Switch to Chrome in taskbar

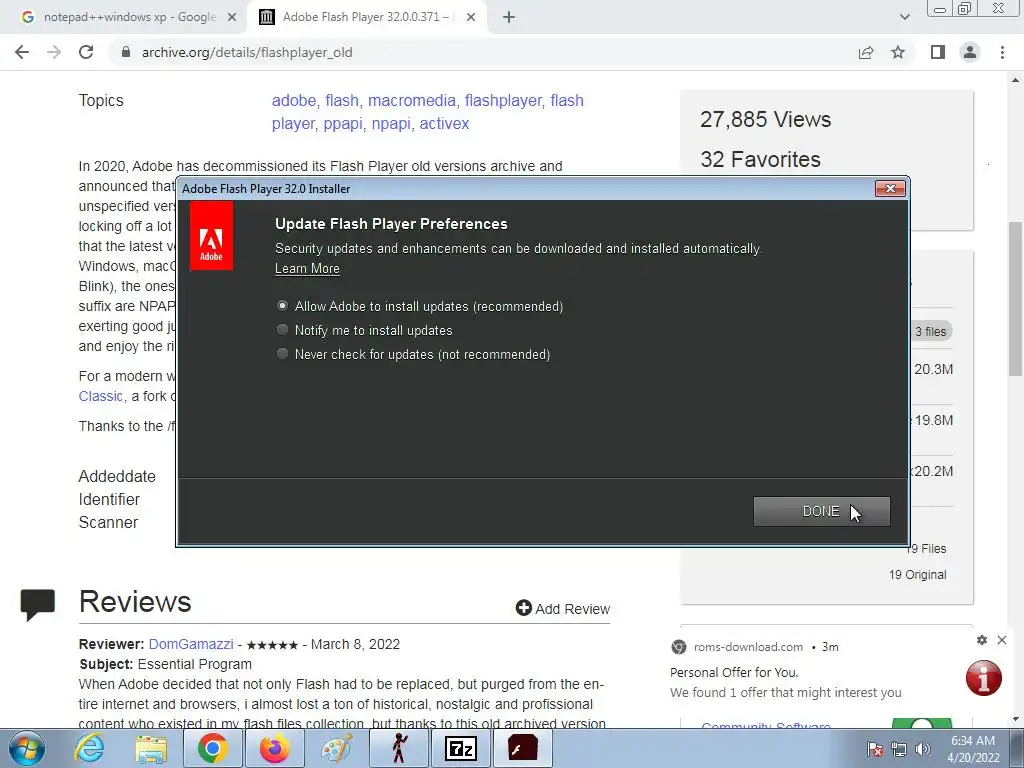212,748
